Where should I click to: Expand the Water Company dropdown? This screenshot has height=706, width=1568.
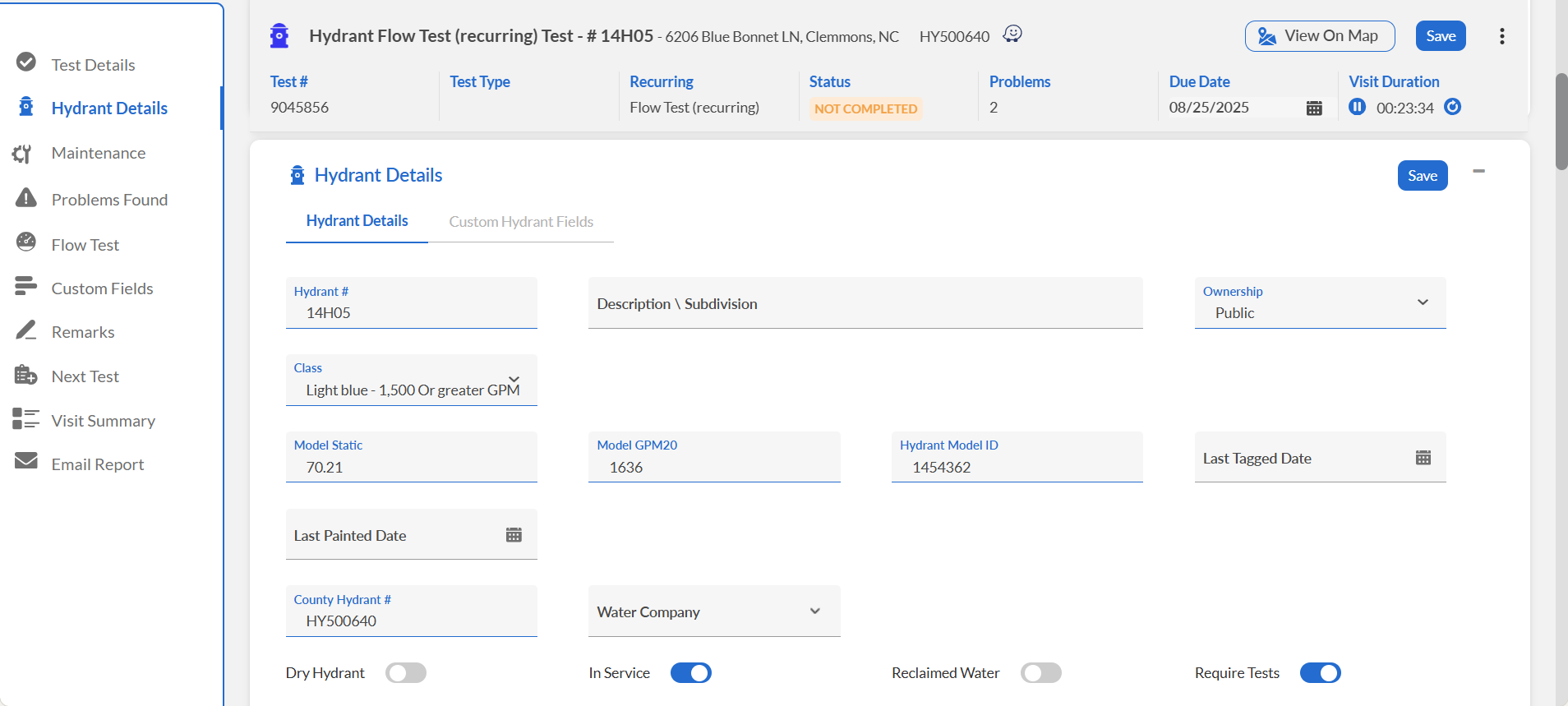[814, 611]
